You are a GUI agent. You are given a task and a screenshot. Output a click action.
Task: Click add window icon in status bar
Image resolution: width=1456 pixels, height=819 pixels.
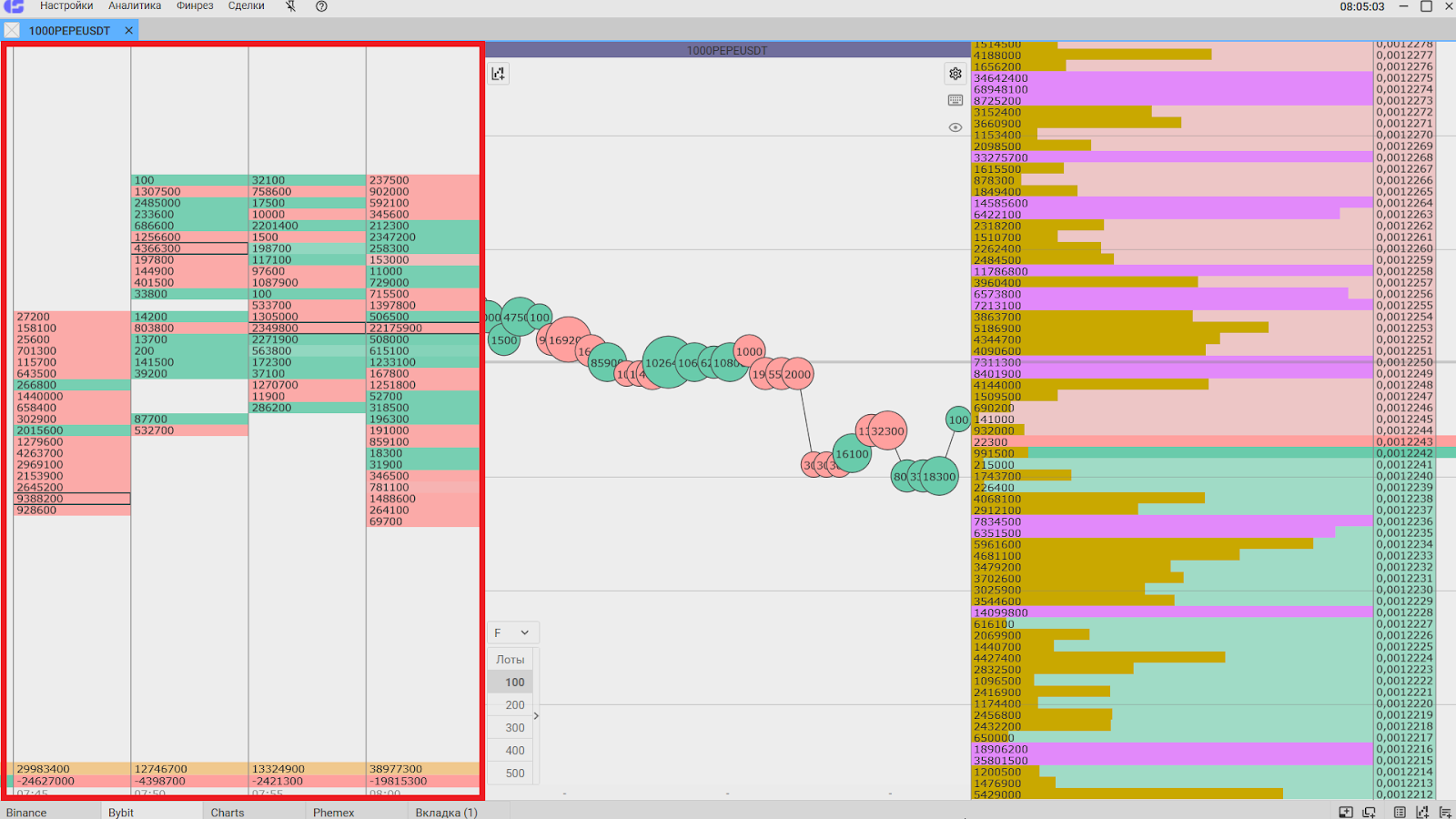pyautogui.click(x=1346, y=812)
